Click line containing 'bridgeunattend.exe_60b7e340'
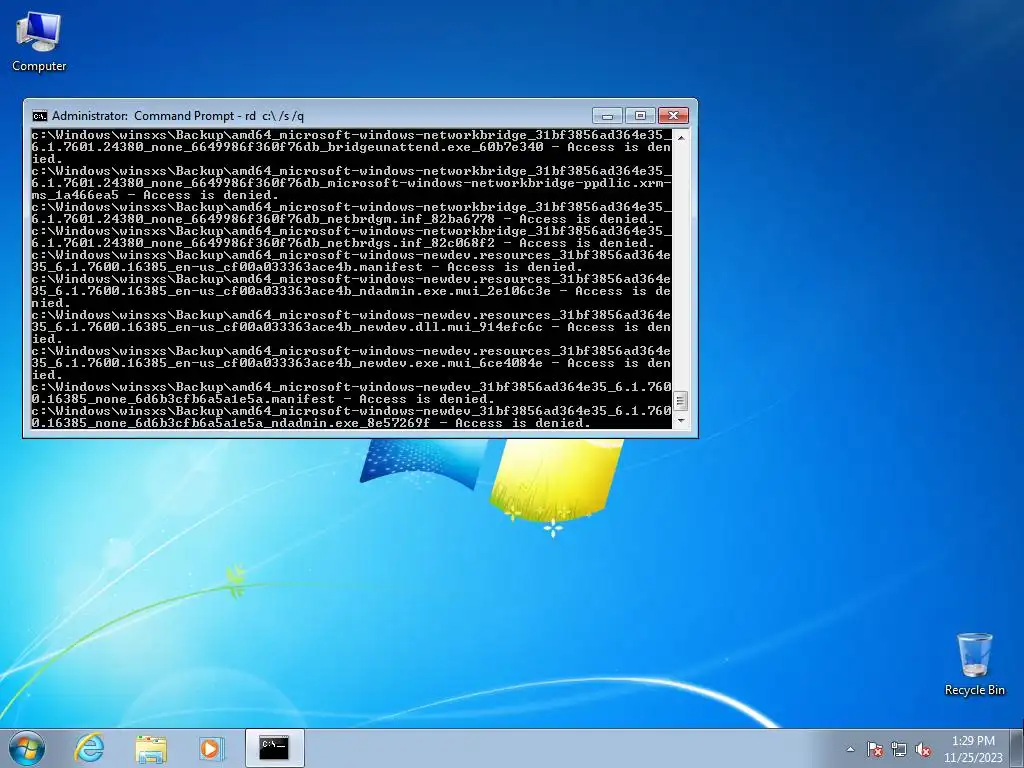 pos(351,147)
